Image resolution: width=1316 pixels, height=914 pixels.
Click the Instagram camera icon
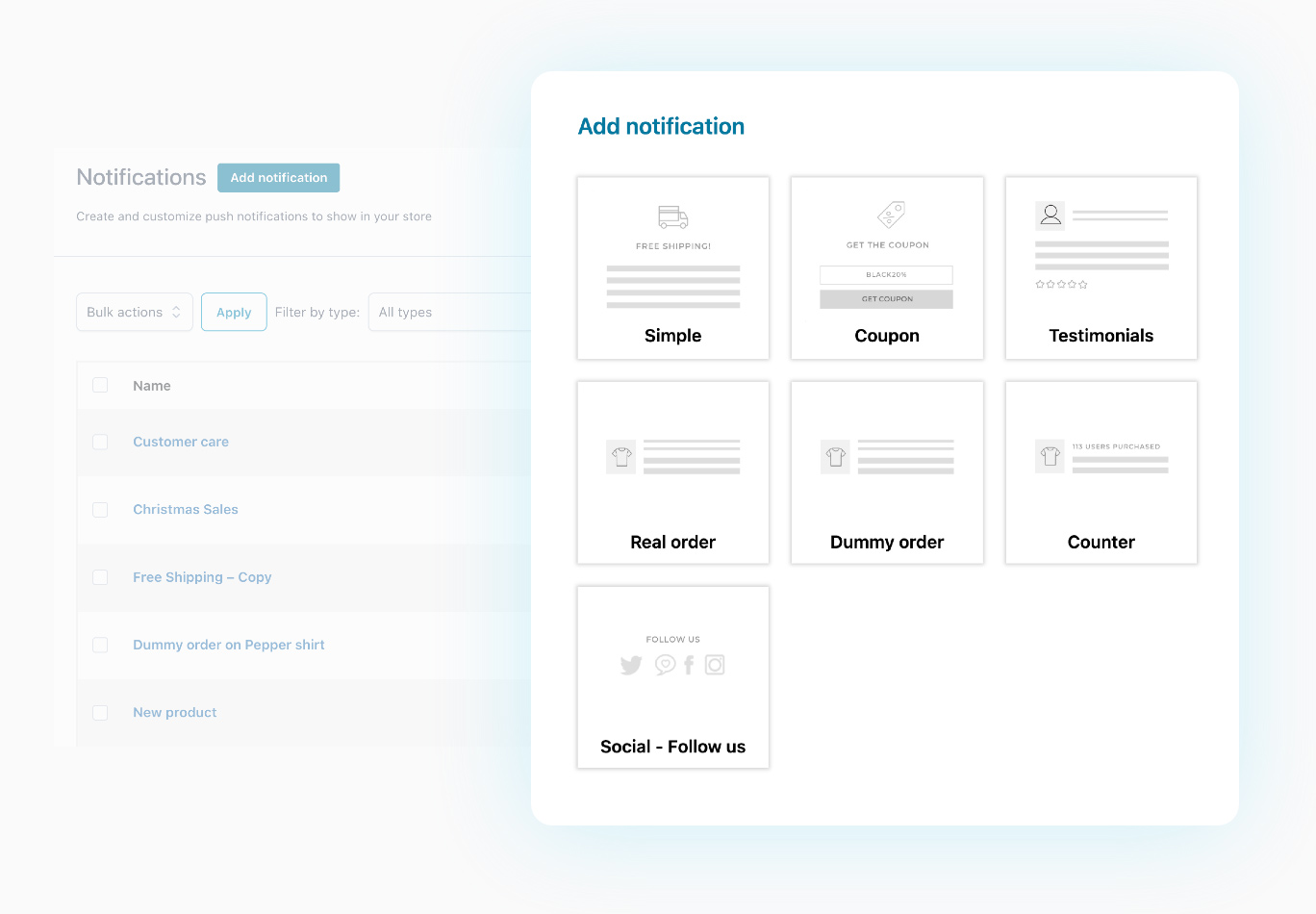(x=715, y=665)
